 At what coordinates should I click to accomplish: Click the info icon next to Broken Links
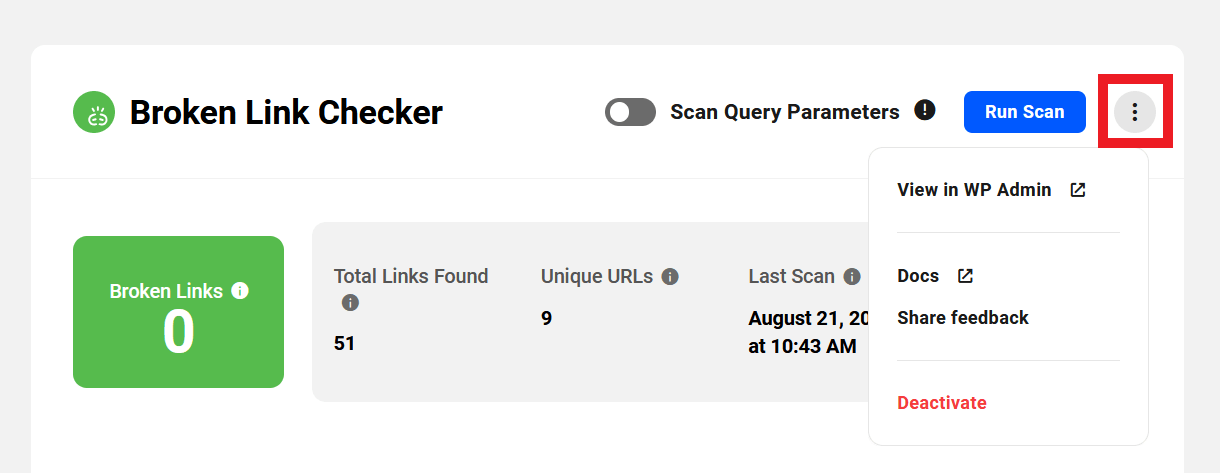239,291
